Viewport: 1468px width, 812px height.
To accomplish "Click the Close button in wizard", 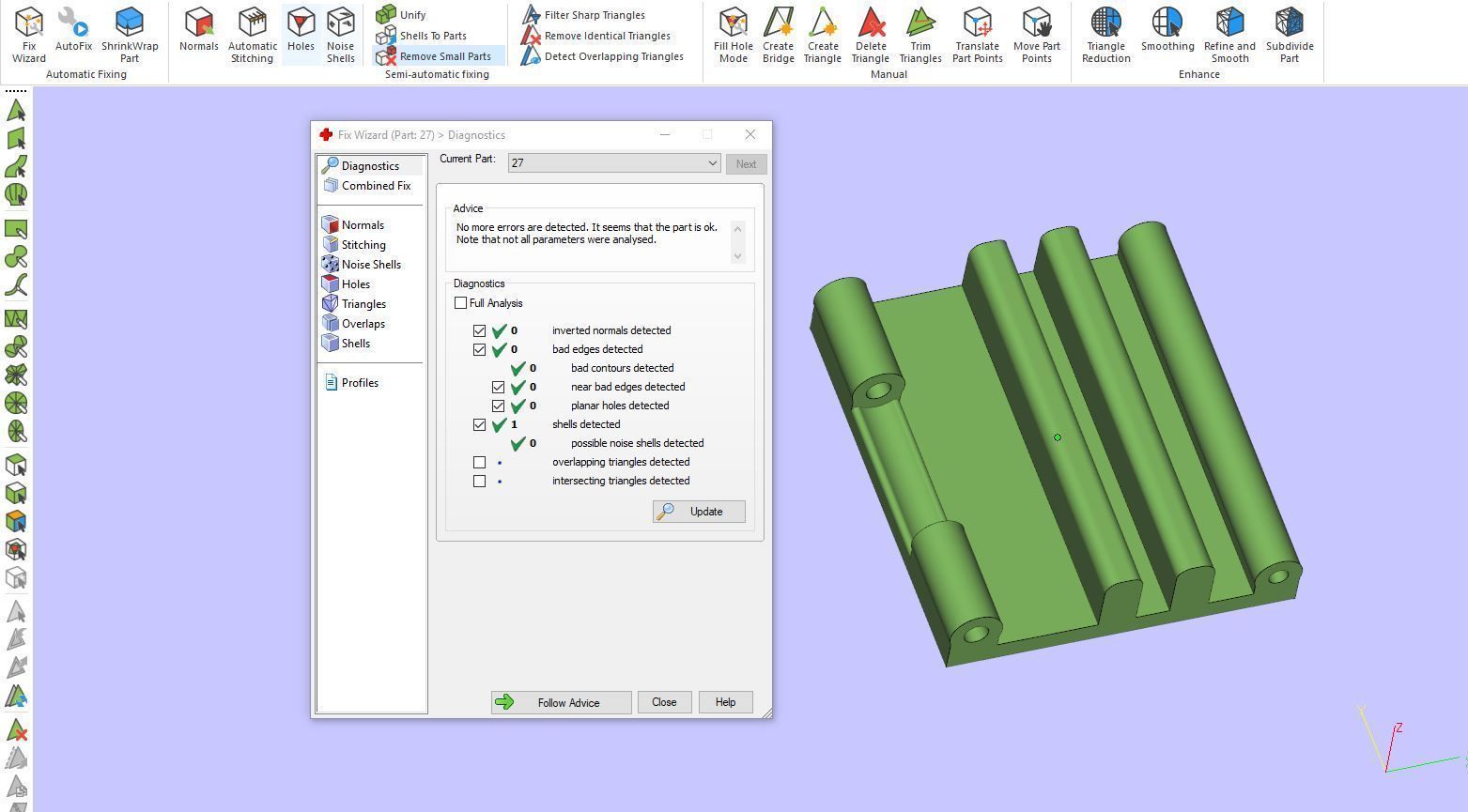I will tap(664, 702).
